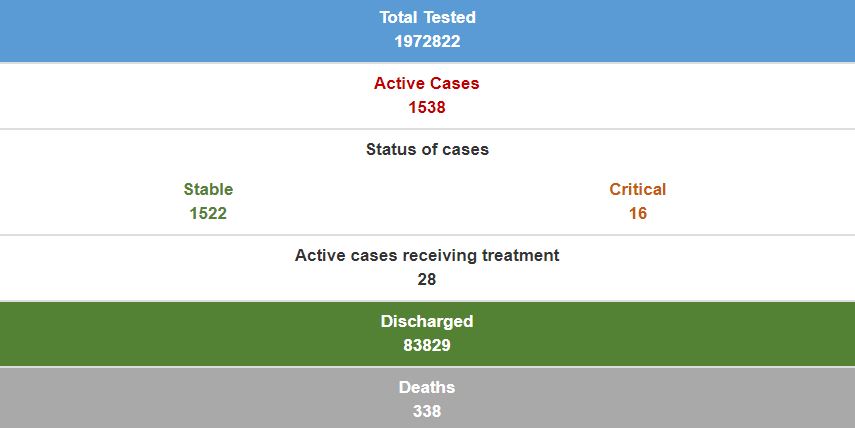Viewport: 855px width, 428px height.
Task: Click the green Stable label
Action: (x=208, y=189)
